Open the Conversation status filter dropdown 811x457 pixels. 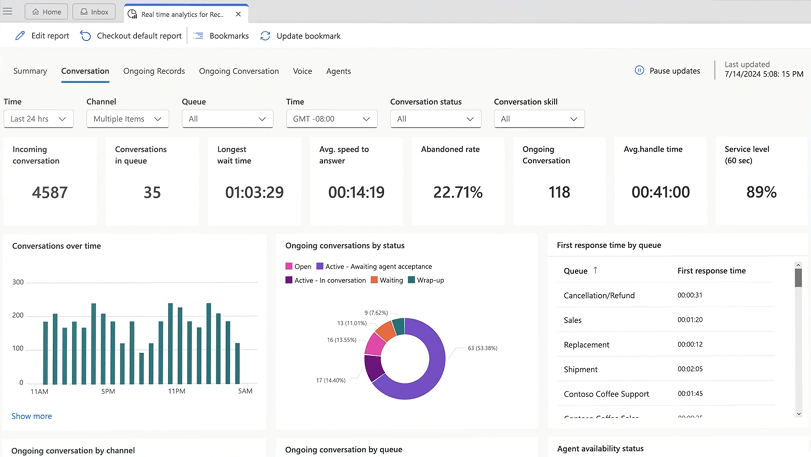[x=435, y=119]
